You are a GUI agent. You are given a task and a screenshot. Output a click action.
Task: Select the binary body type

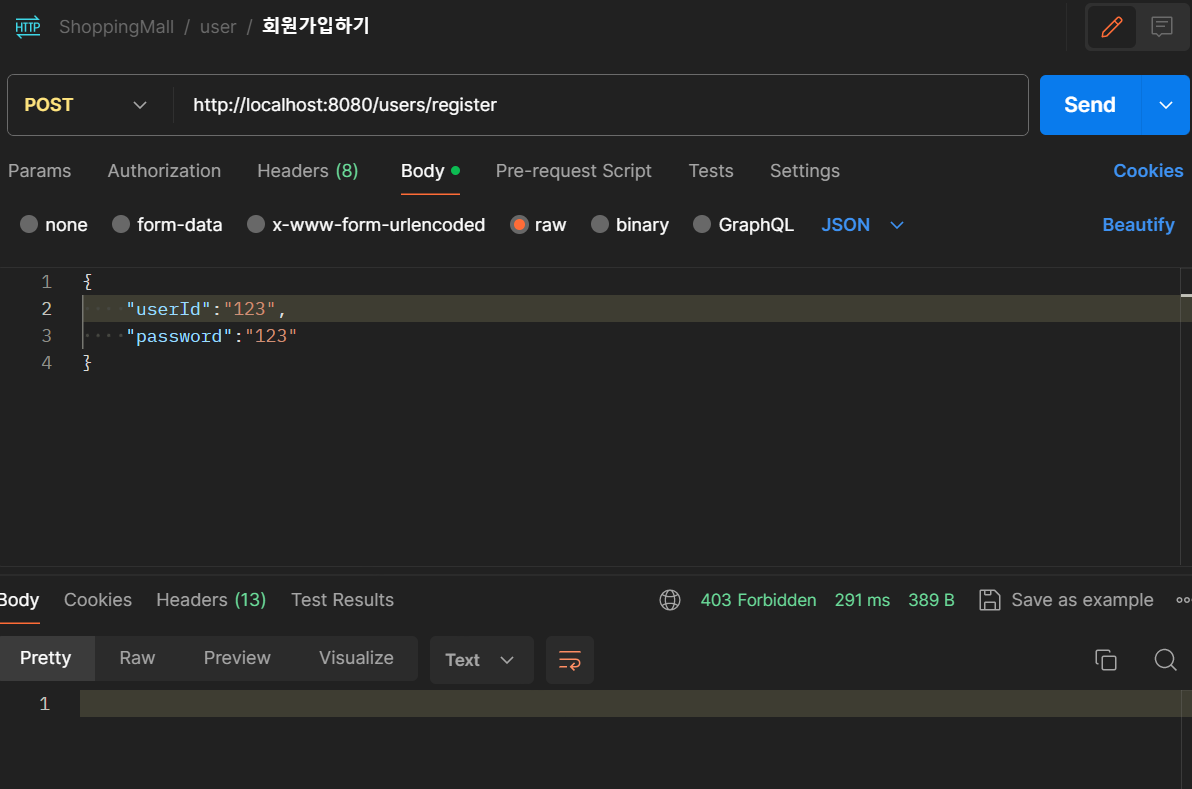tap(630, 224)
